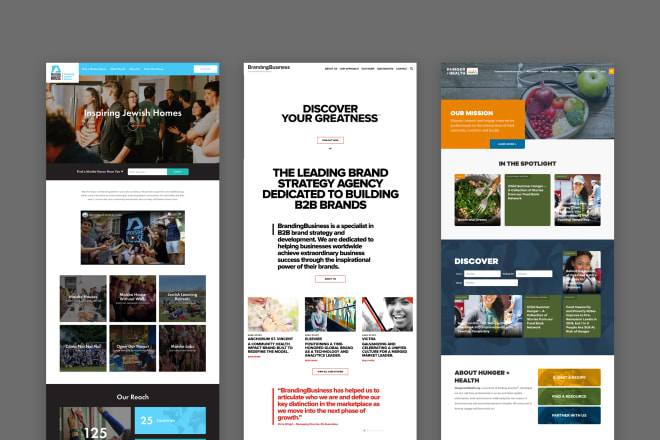660x440 pixels.
Task: Play the Moishe House video thumbnail
Action: pyautogui.click(x=133, y=237)
